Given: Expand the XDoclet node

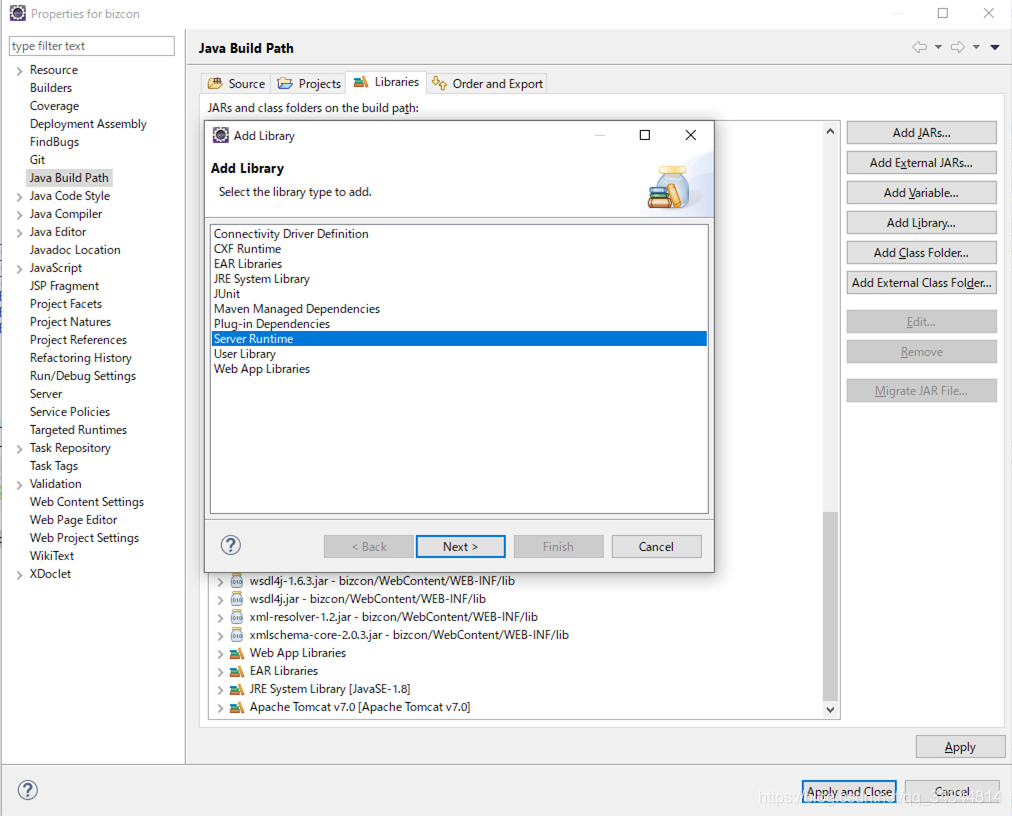Looking at the screenshot, I should point(19,575).
